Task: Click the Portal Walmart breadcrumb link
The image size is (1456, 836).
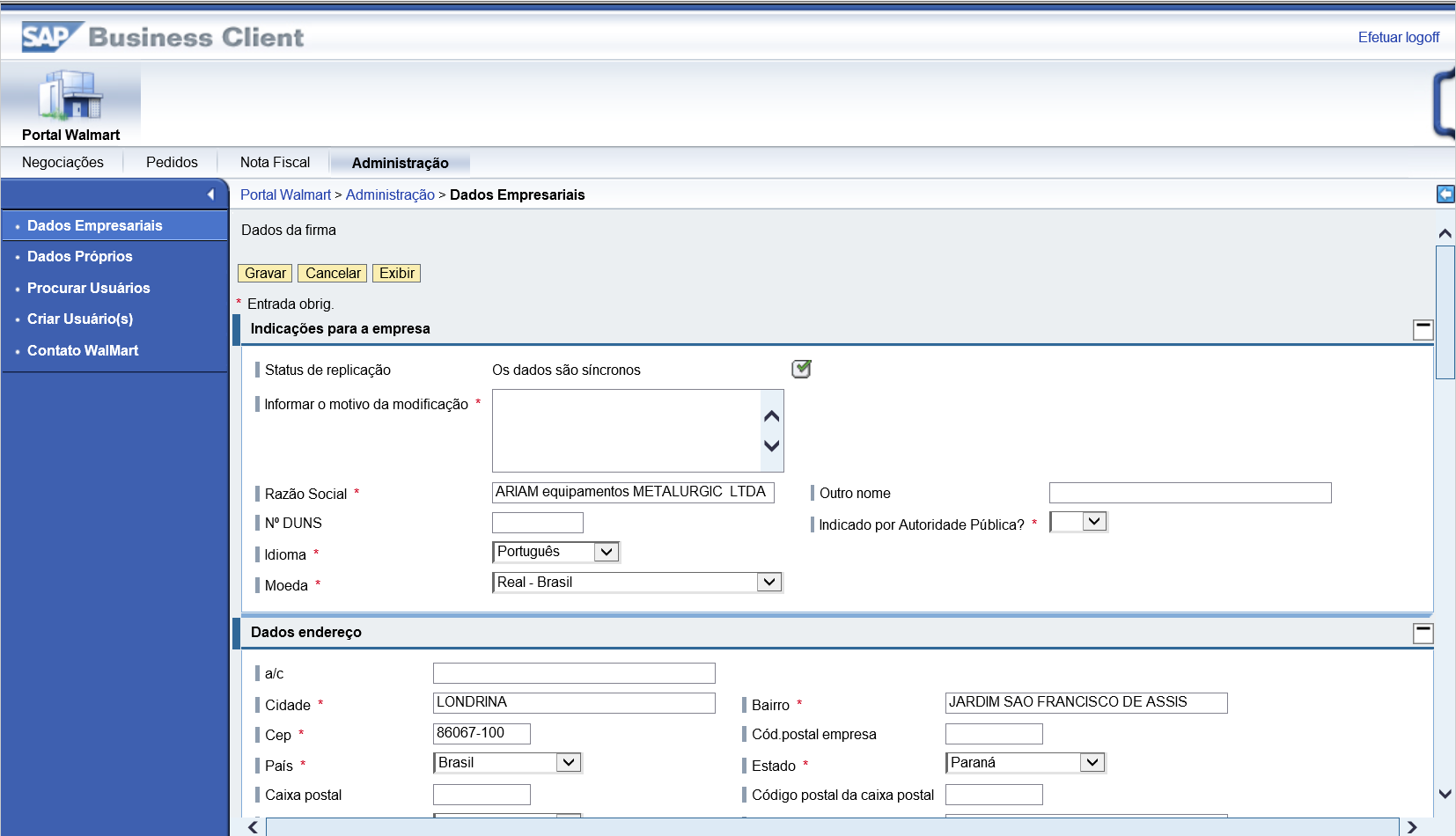Action: [285, 194]
